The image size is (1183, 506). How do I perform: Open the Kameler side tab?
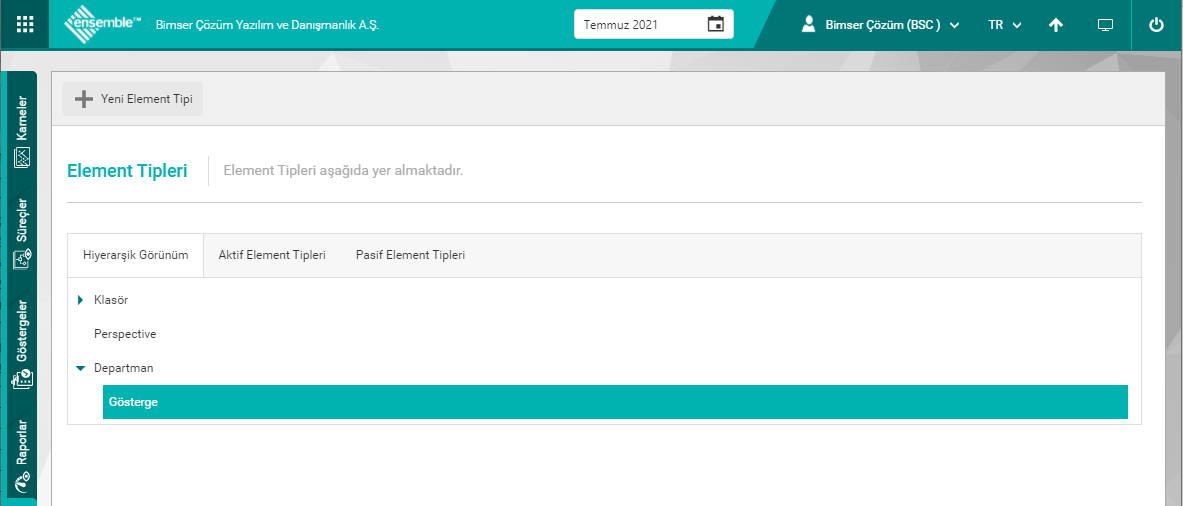pyautogui.click(x=21, y=130)
